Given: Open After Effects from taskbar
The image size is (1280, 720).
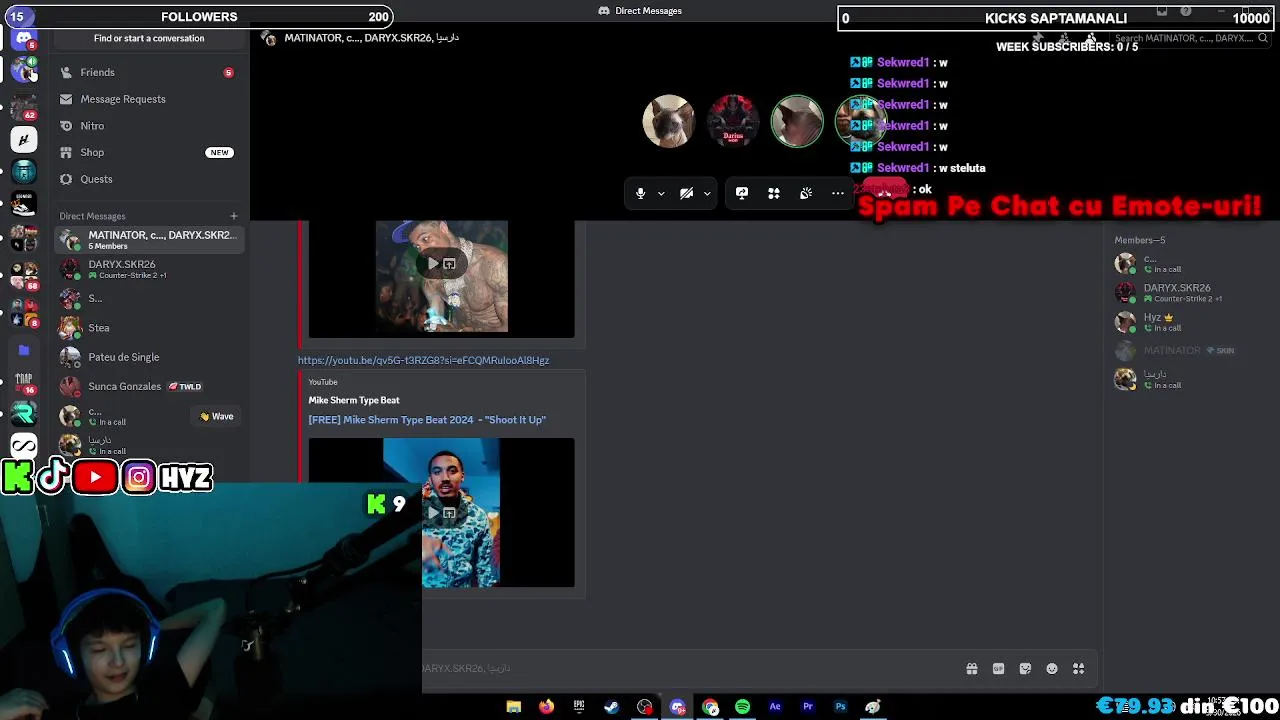Looking at the screenshot, I should [775, 707].
